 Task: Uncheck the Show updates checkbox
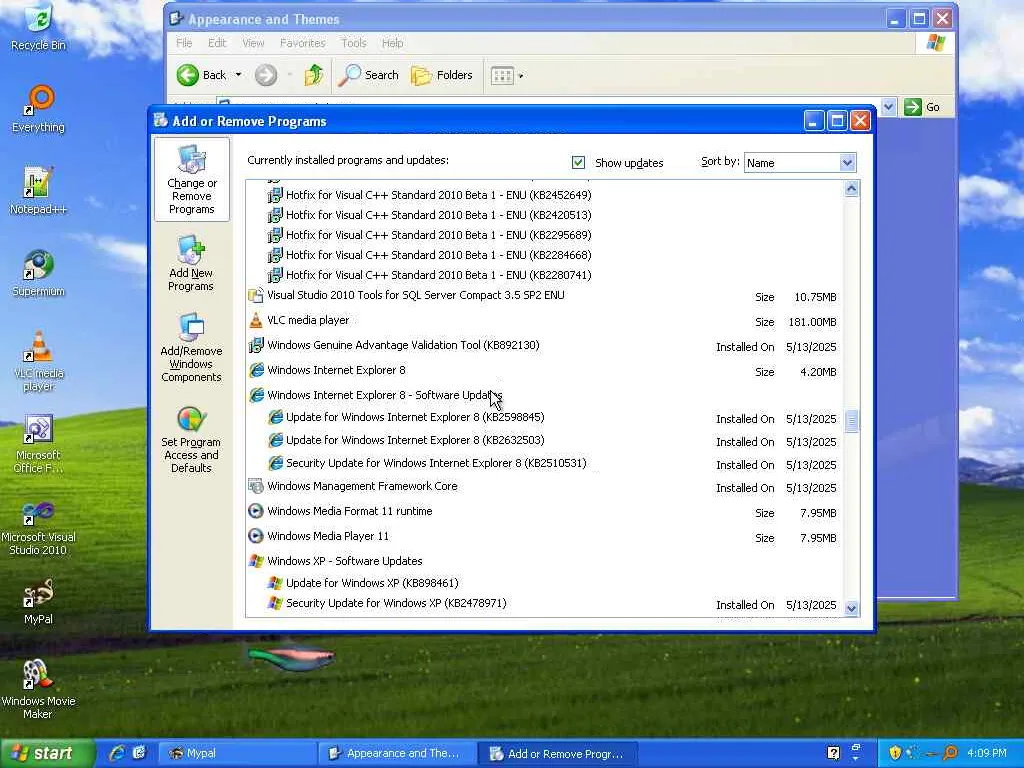click(x=578, y=162)
